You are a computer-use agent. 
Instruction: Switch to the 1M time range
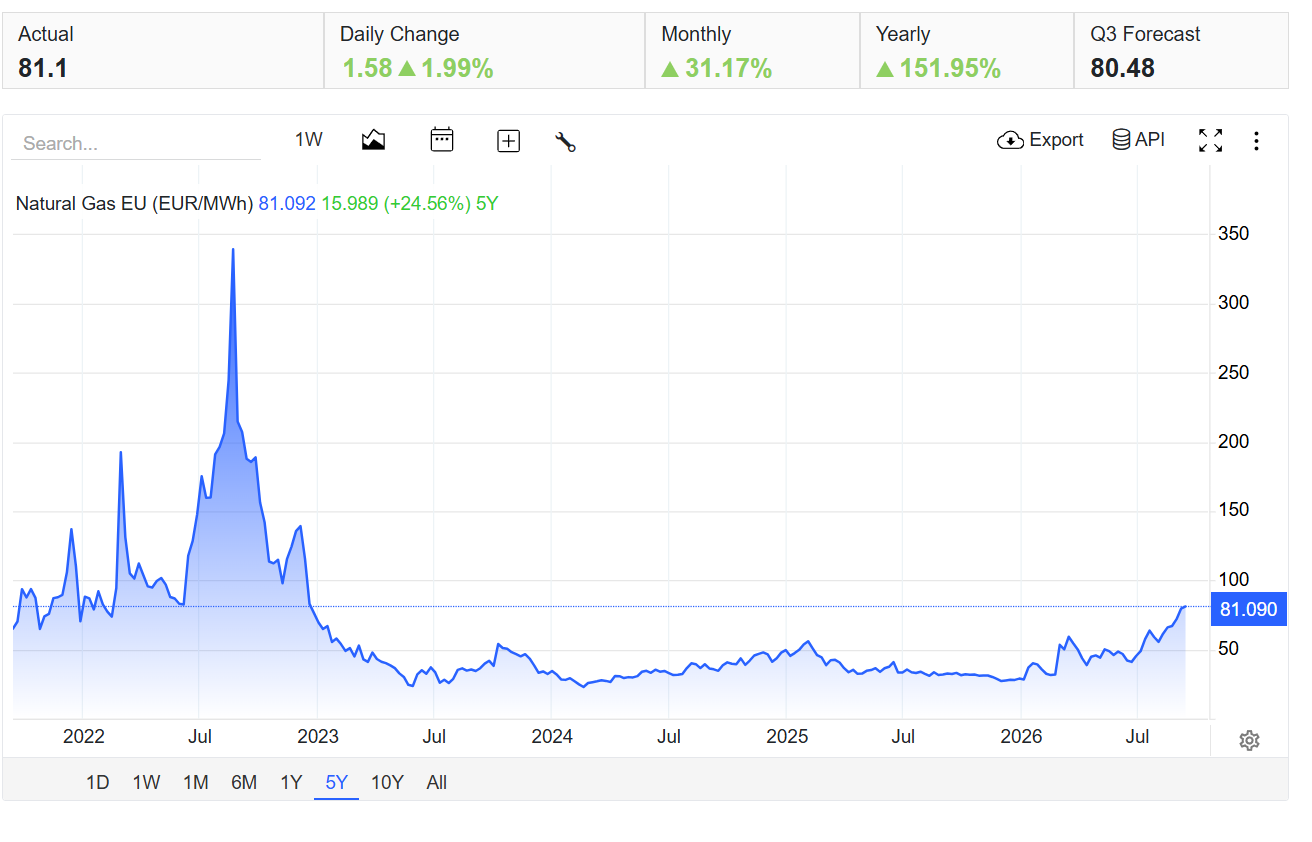(x=195, y=783)
